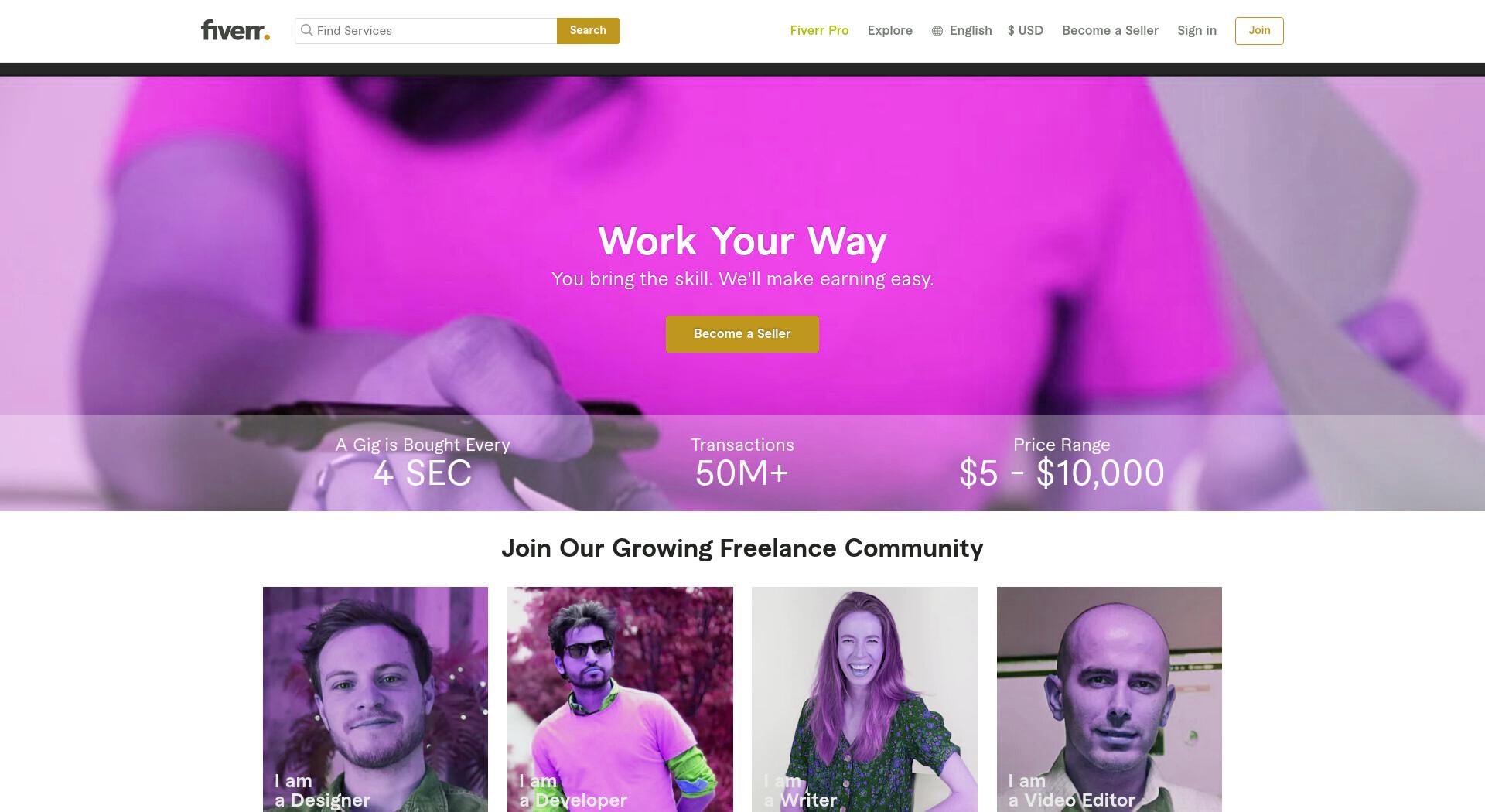The width and height of the screenshot is (1485, 812).
Task: Click the Fiverr logo
Action: click(x=235, y=30)
